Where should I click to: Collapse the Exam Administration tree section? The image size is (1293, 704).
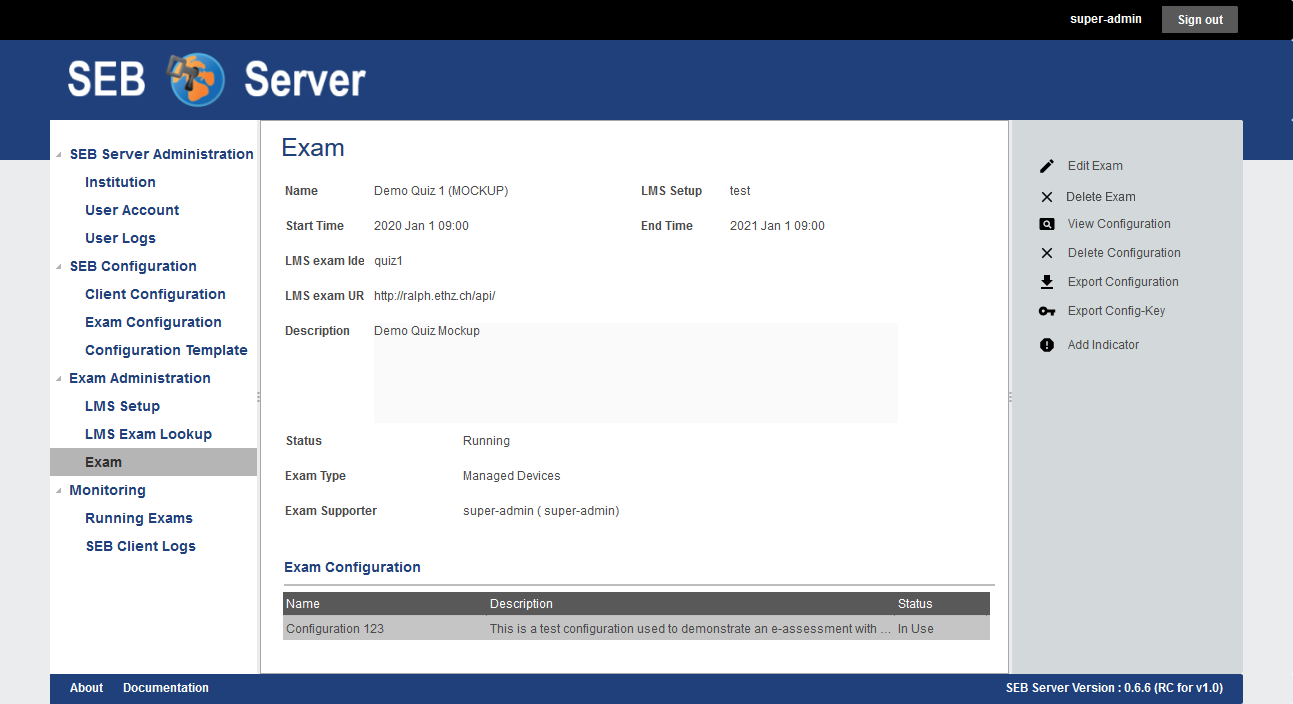[x=59, y=378]
